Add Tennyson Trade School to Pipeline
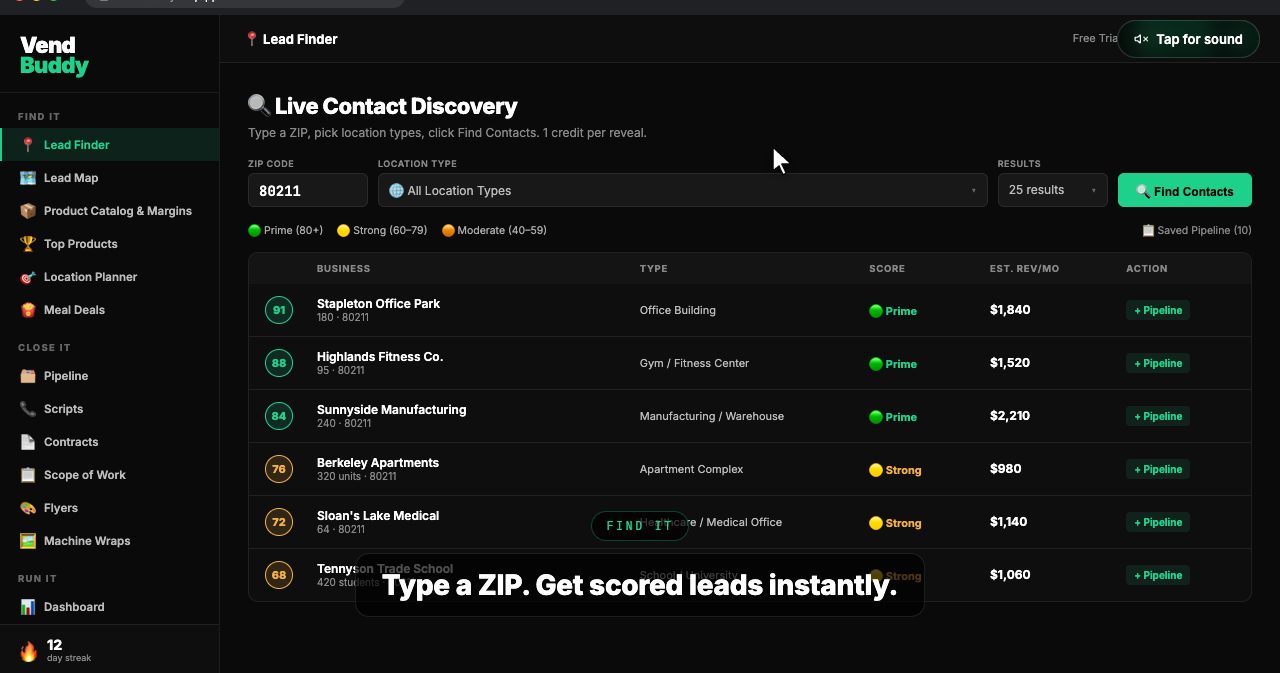 pos(1158,575)
